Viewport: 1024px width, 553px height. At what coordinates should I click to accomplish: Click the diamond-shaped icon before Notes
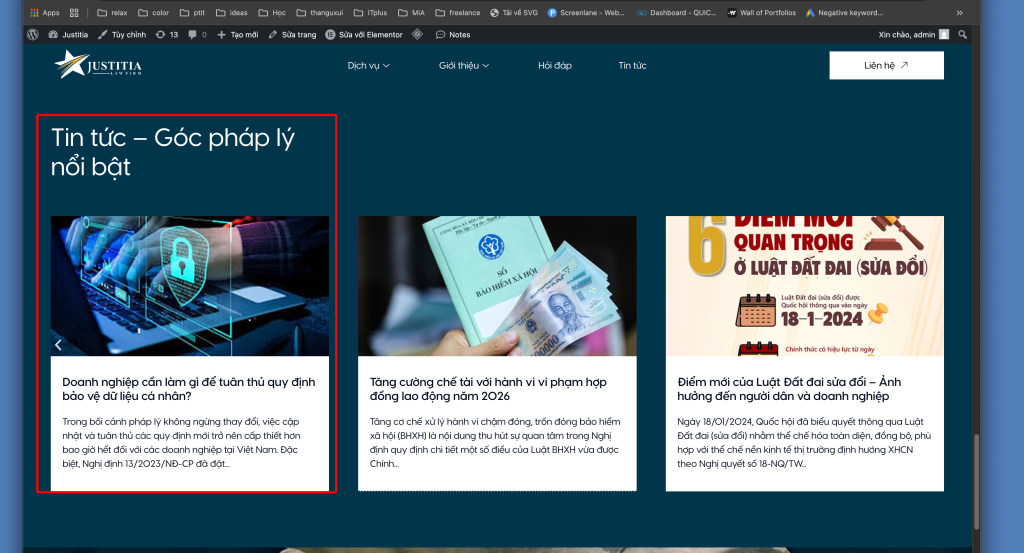[416, 34]
